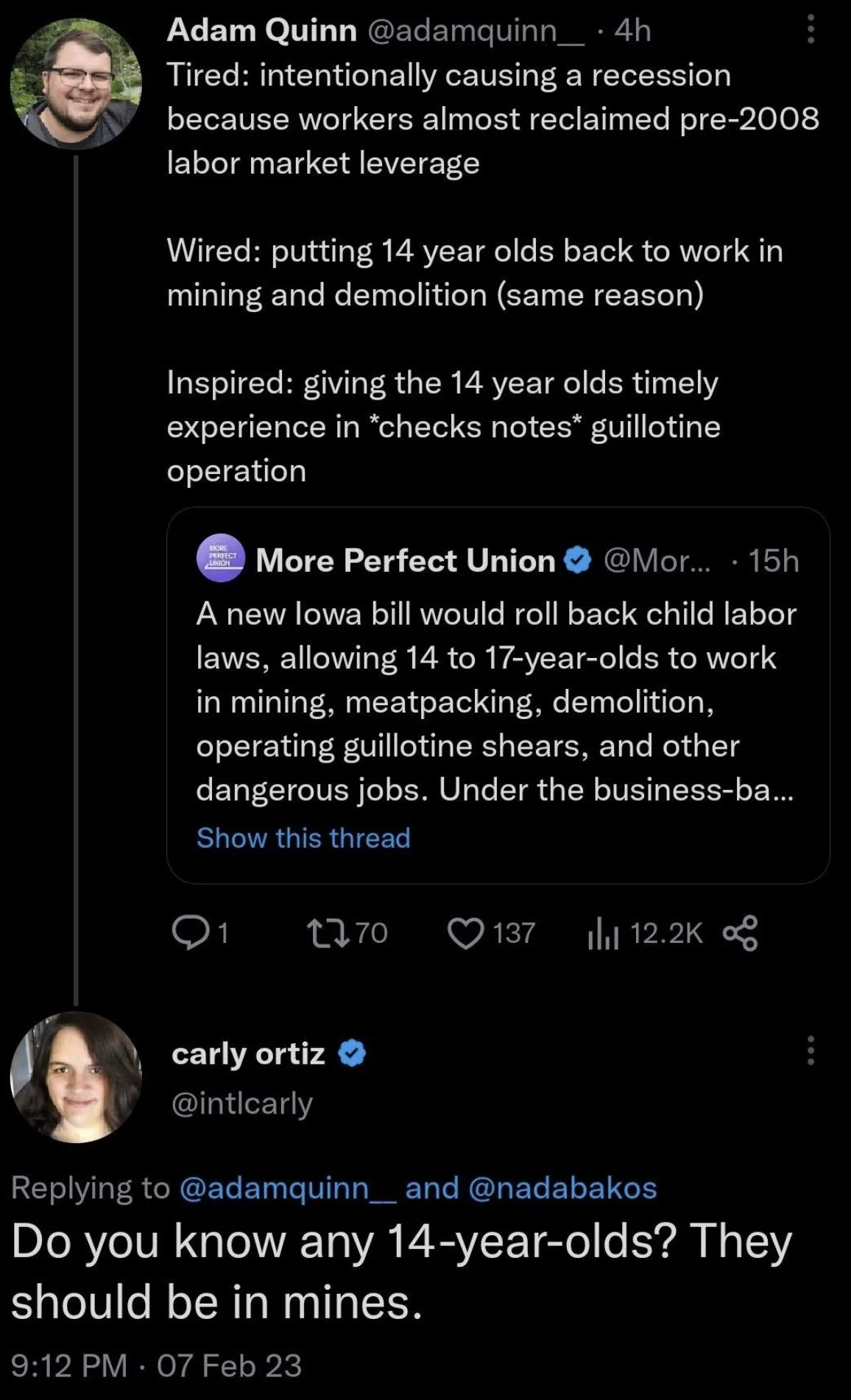Open three-dot menu on carly ortiz's reply
851x1400 pixels.
click(811, 1050)
